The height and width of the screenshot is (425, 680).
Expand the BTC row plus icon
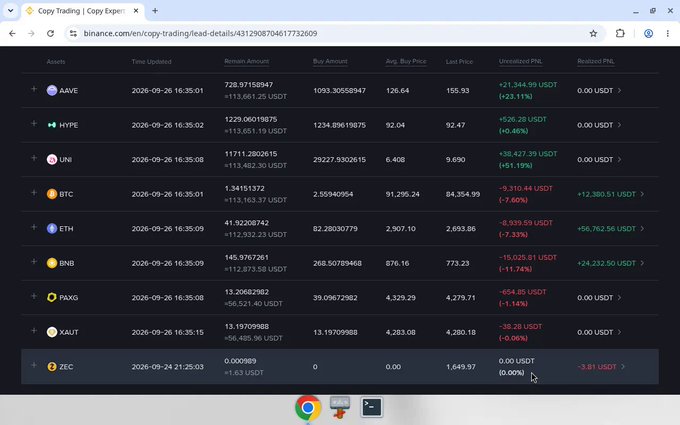coord(34,193)
